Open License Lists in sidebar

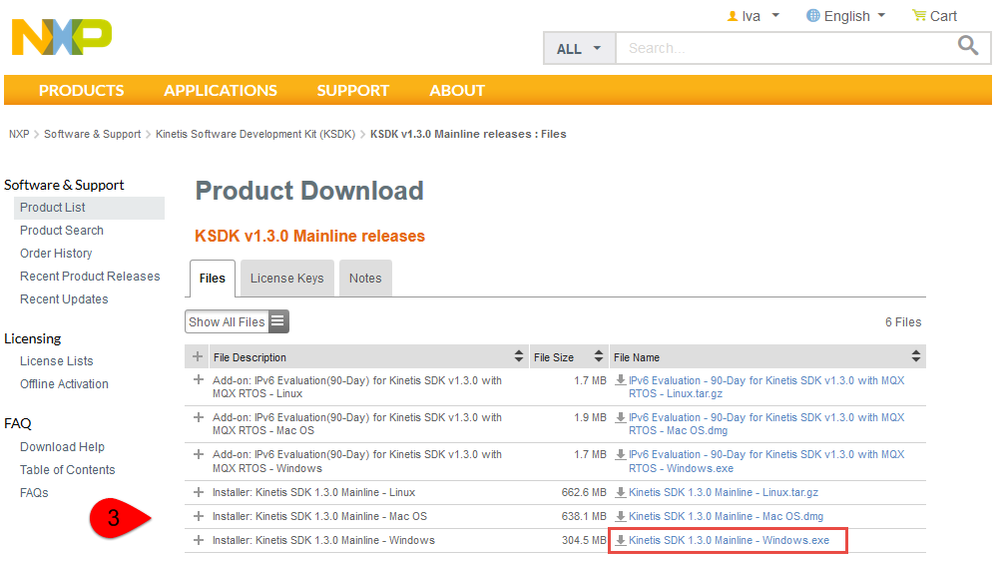tap(57, 361)
